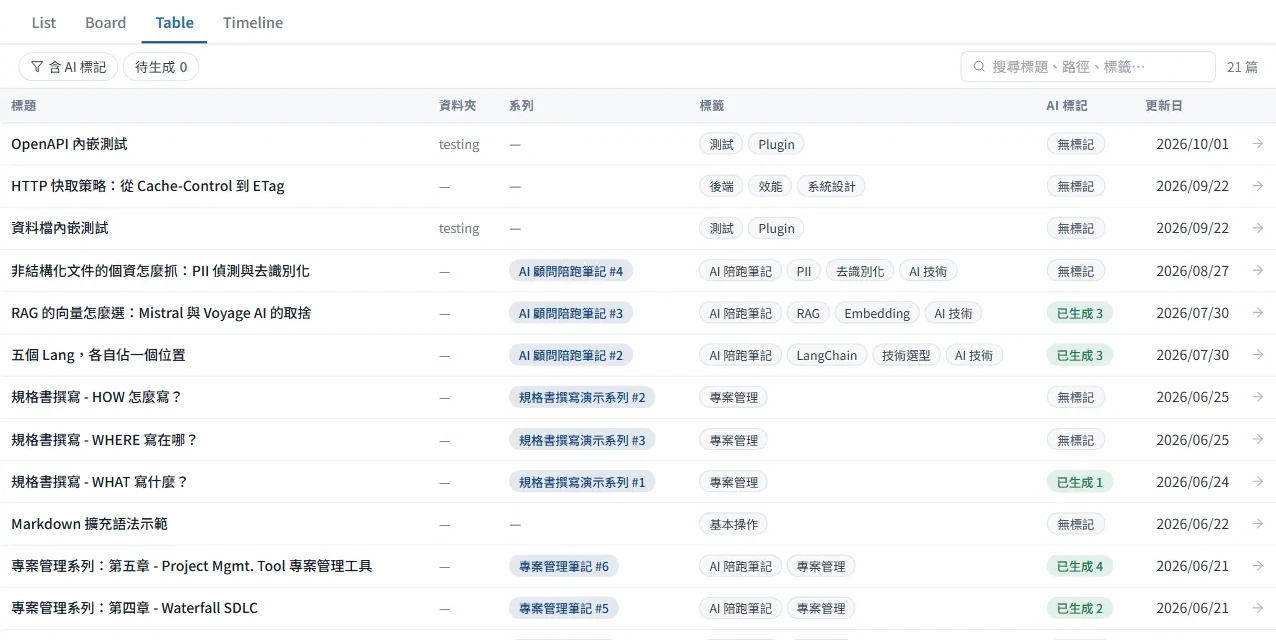Open the Markdown 擴充語法示範 article

coord(89,524)
